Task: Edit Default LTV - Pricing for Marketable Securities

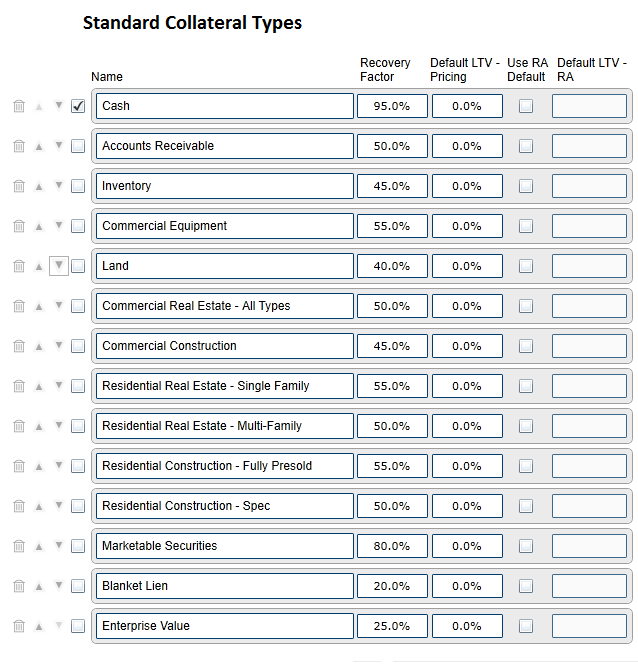Action: 467,546
